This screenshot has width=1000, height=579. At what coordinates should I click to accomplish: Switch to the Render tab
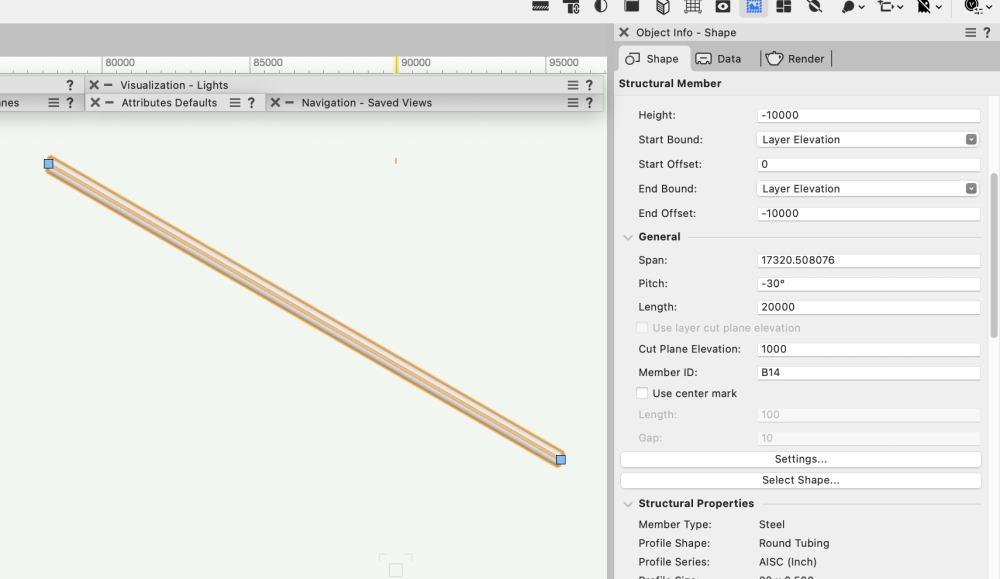(796, 58)
